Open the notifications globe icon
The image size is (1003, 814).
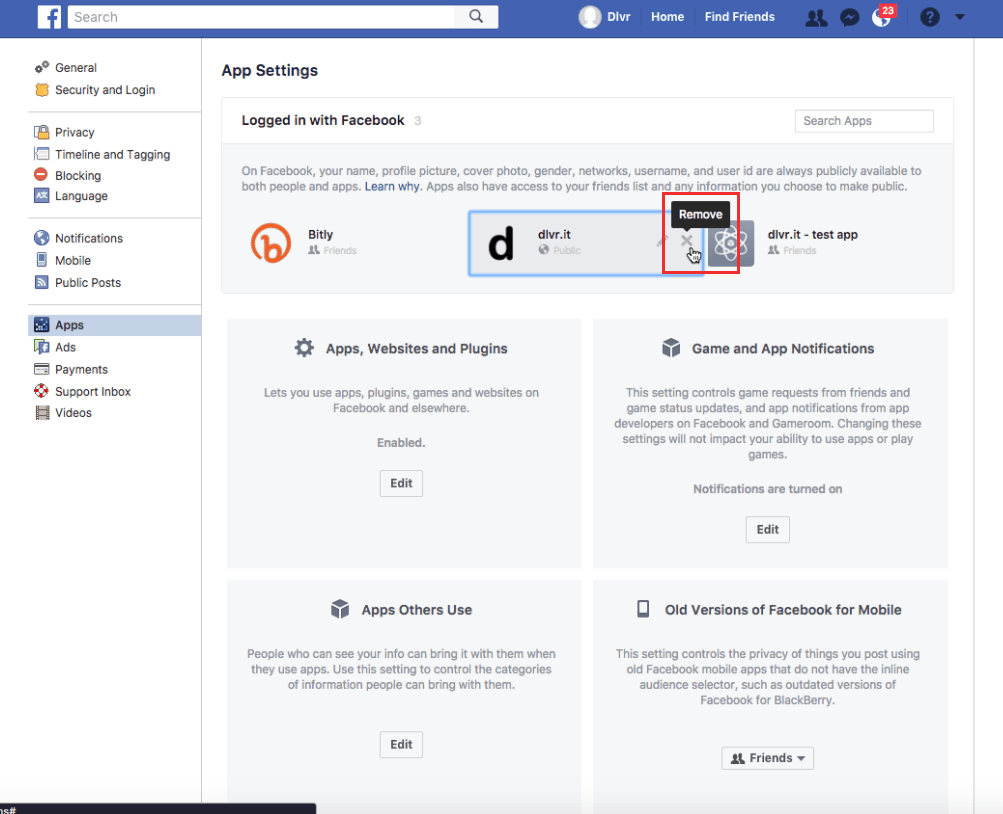point(881,18)
